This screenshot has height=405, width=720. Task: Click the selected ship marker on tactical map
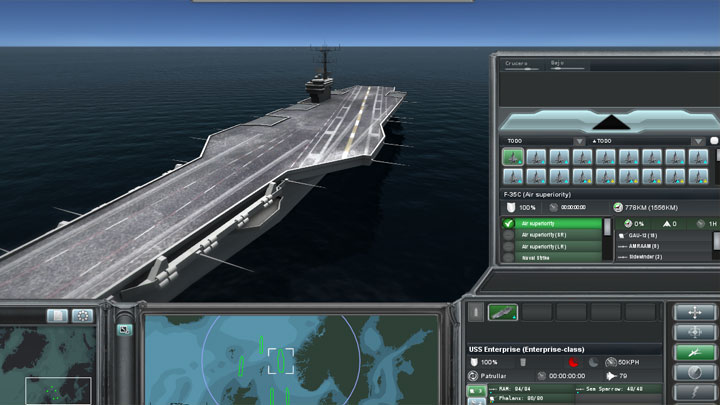tap(281, 361)
